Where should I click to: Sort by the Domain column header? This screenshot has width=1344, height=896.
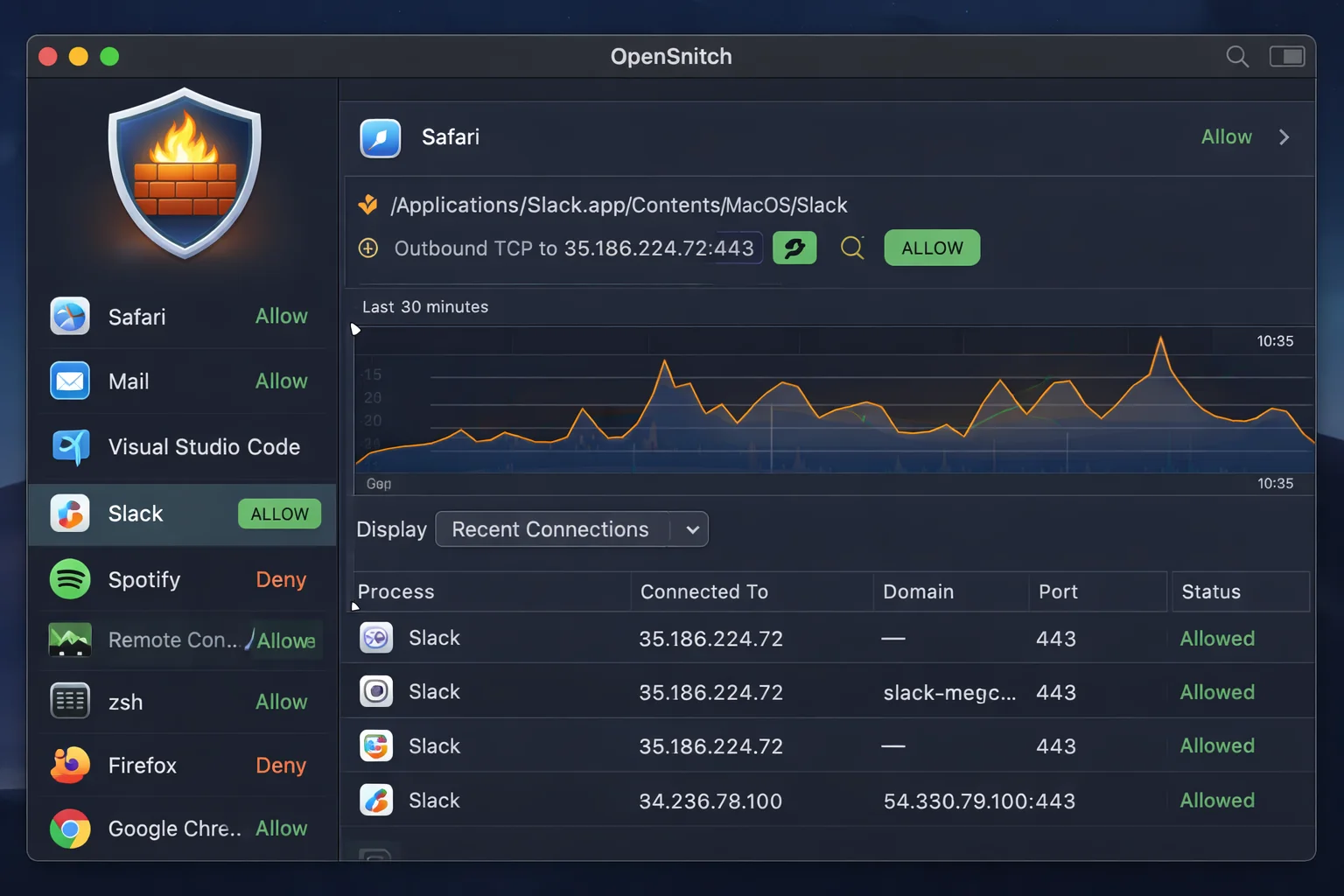click(918, 591)
